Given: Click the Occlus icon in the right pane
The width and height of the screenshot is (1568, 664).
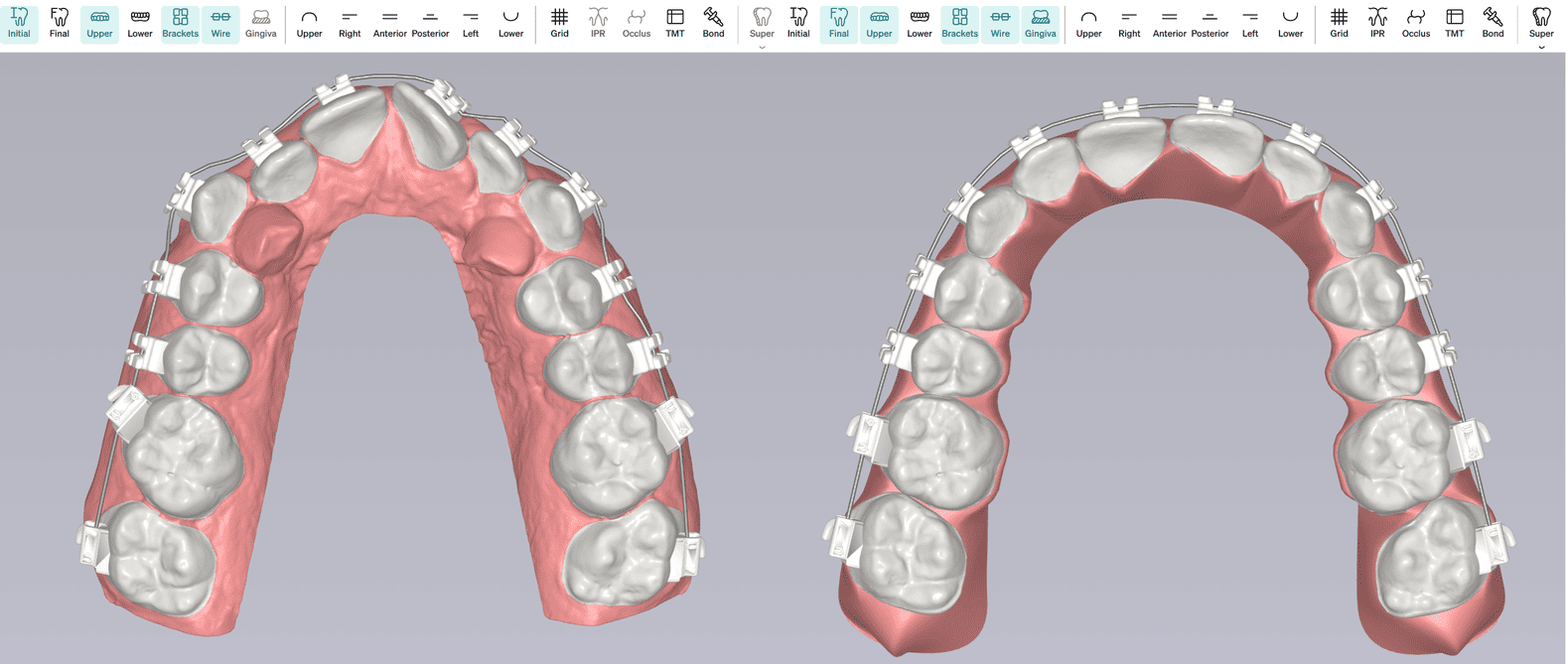Looking at the screenshot, I should [1416, 23].
